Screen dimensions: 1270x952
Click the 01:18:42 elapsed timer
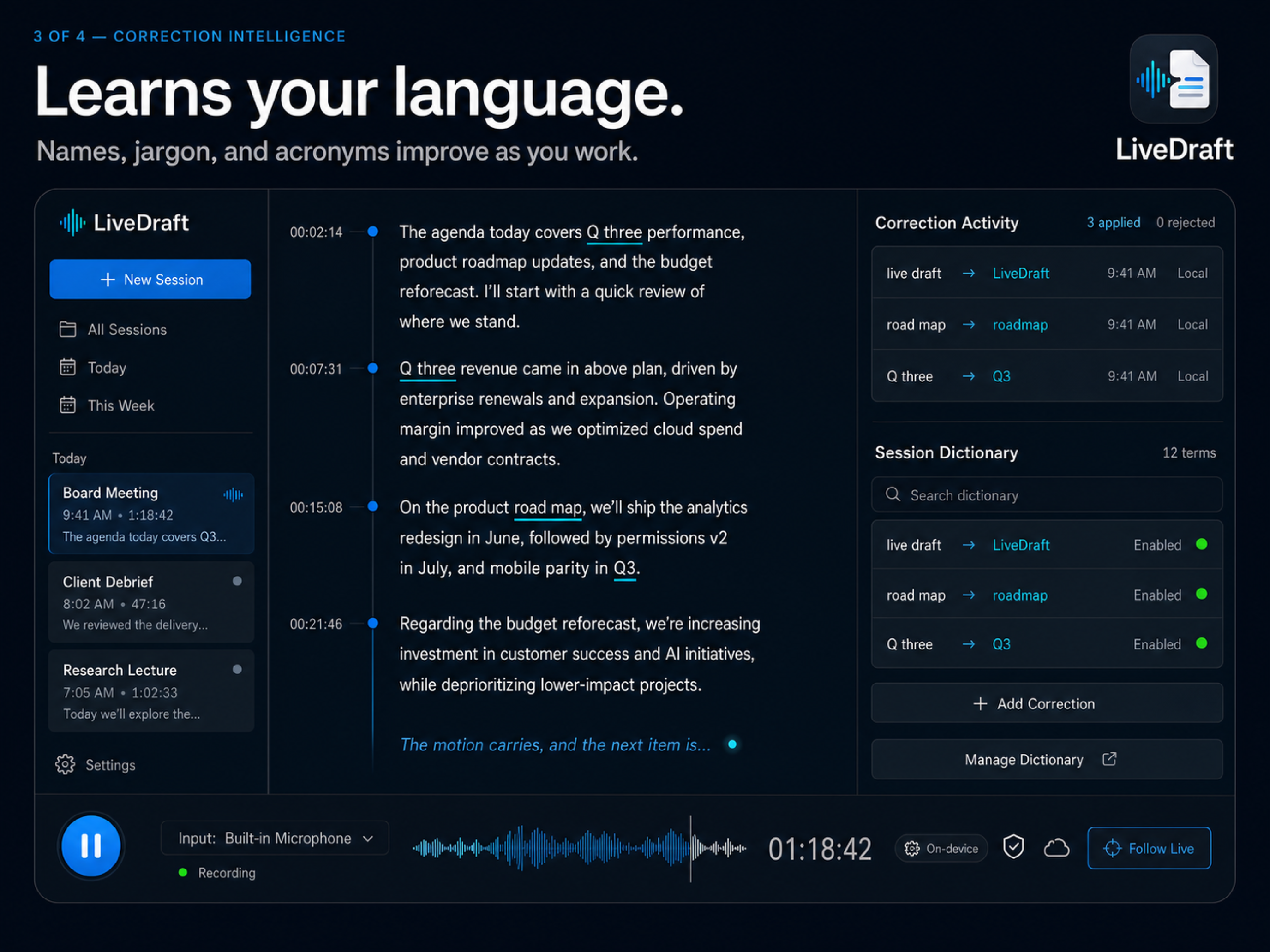[x=819, y=849]
